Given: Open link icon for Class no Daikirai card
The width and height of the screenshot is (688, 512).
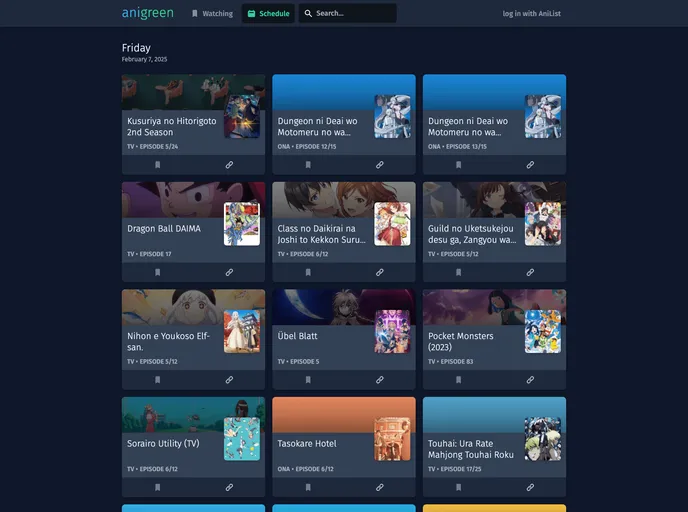Looking at the screenshot, I should pos(380,272).
